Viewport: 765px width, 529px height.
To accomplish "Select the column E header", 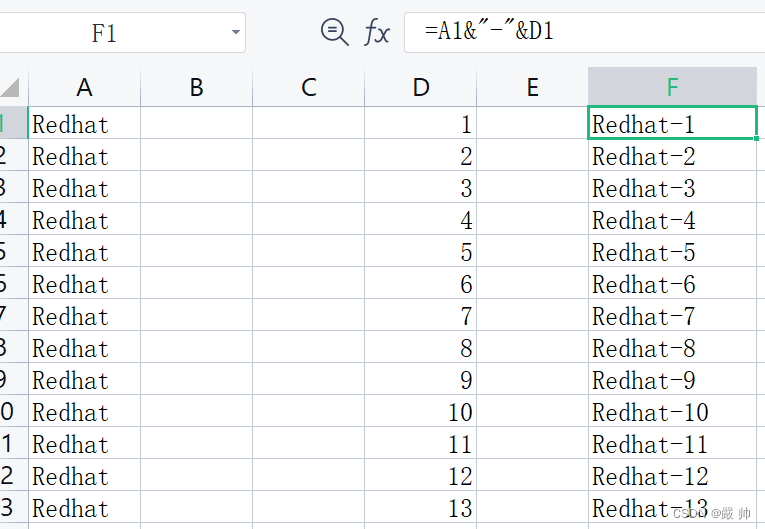I will 532,87.
